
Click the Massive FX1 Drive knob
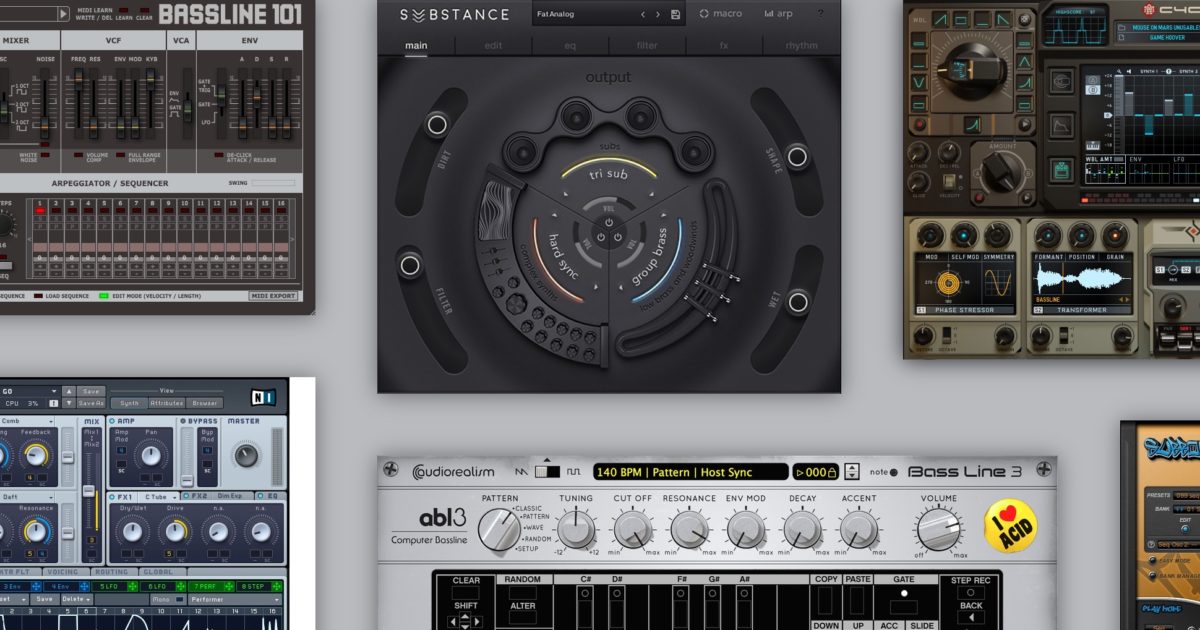point(175,530)
